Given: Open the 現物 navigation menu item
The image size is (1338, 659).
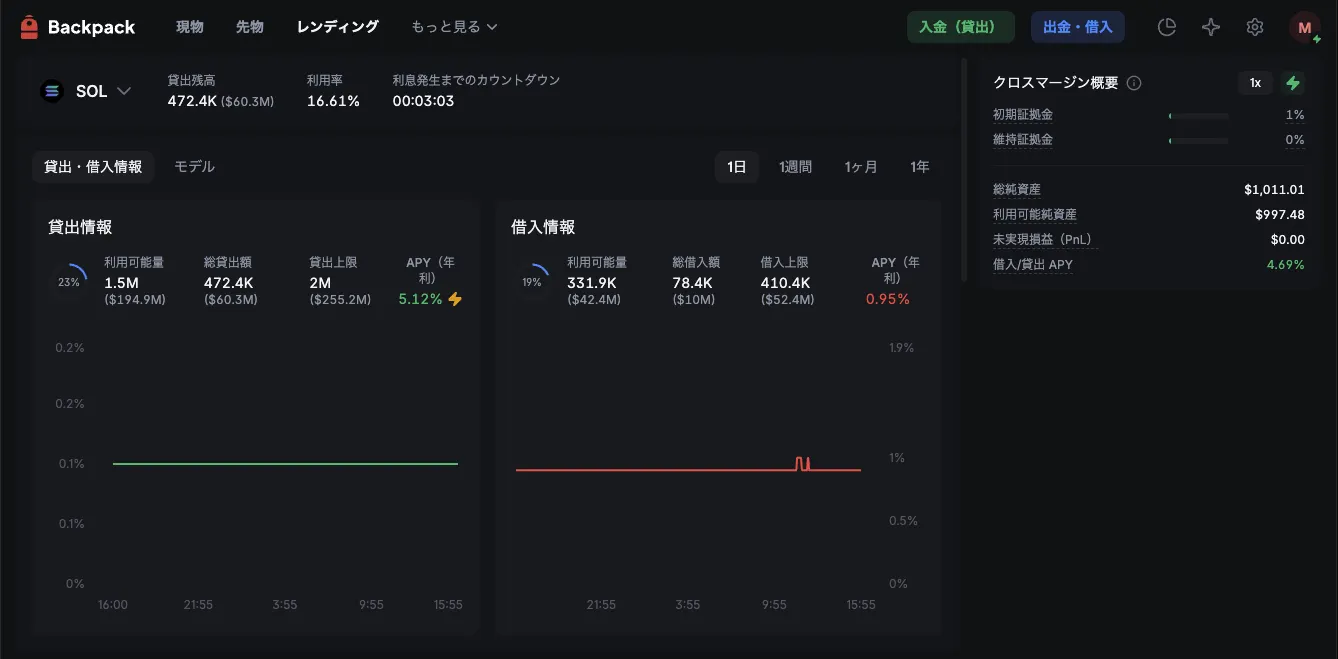Looking at the screenshot, I should [190, 27].
